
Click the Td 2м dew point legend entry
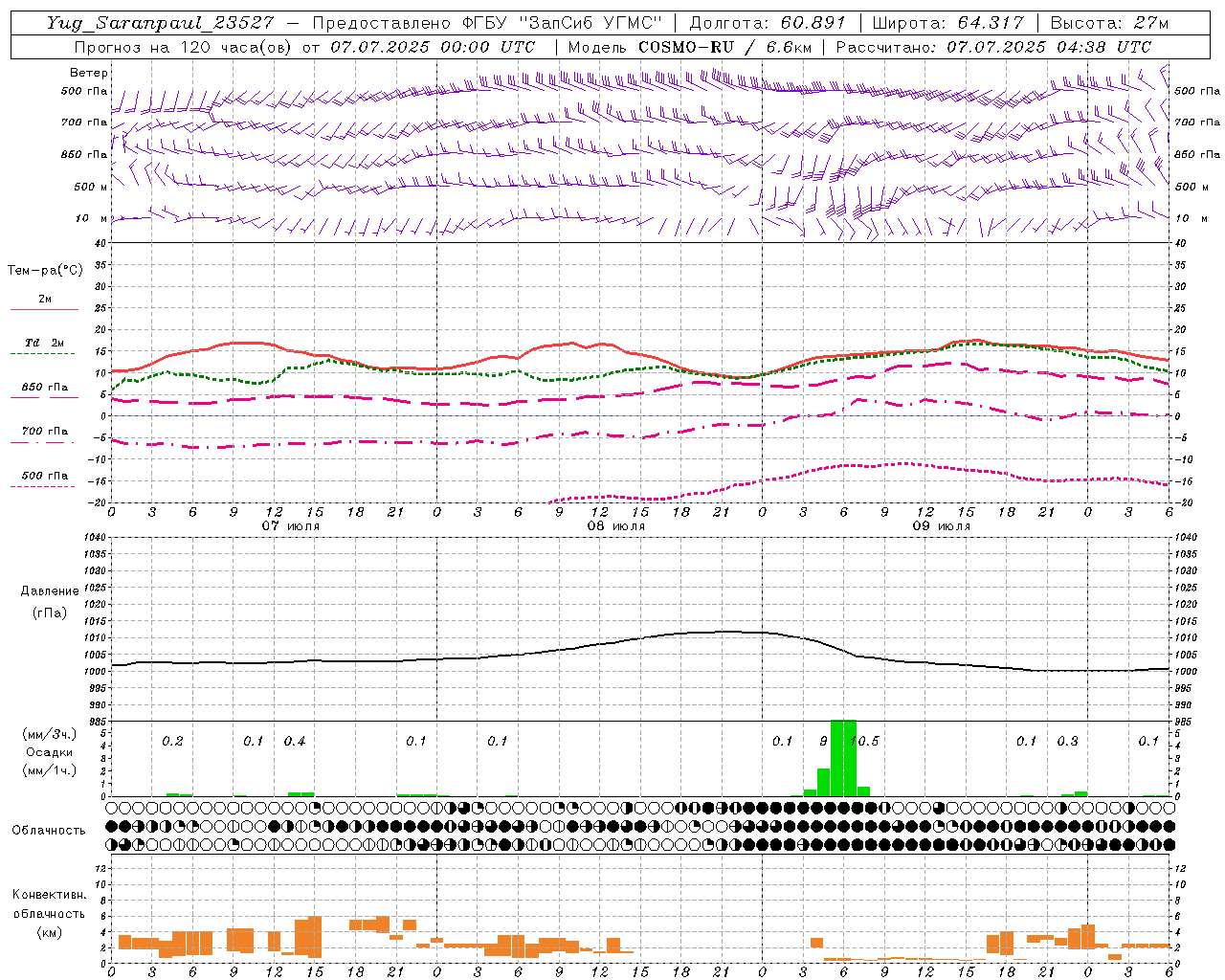(x=44, y=343)
